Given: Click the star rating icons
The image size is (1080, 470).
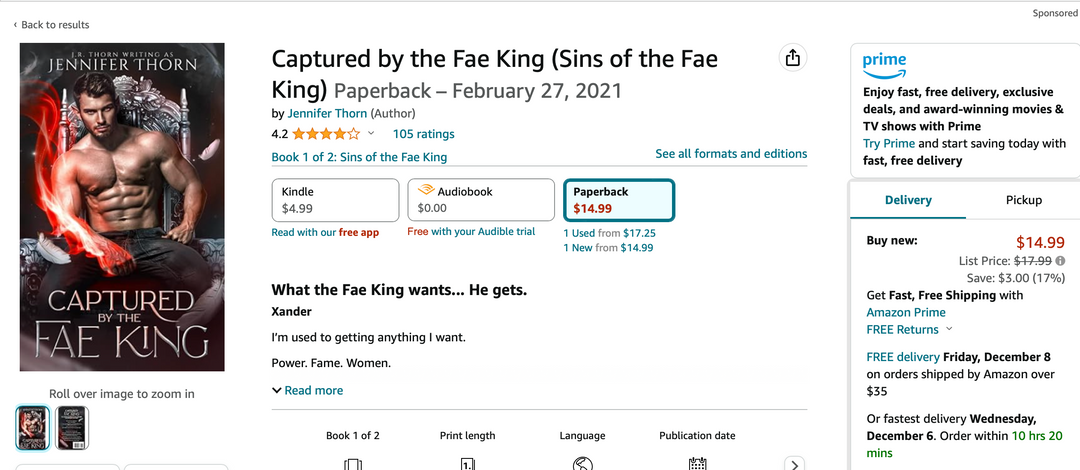Looking at the screenshot, I should [x=326, y=134].
